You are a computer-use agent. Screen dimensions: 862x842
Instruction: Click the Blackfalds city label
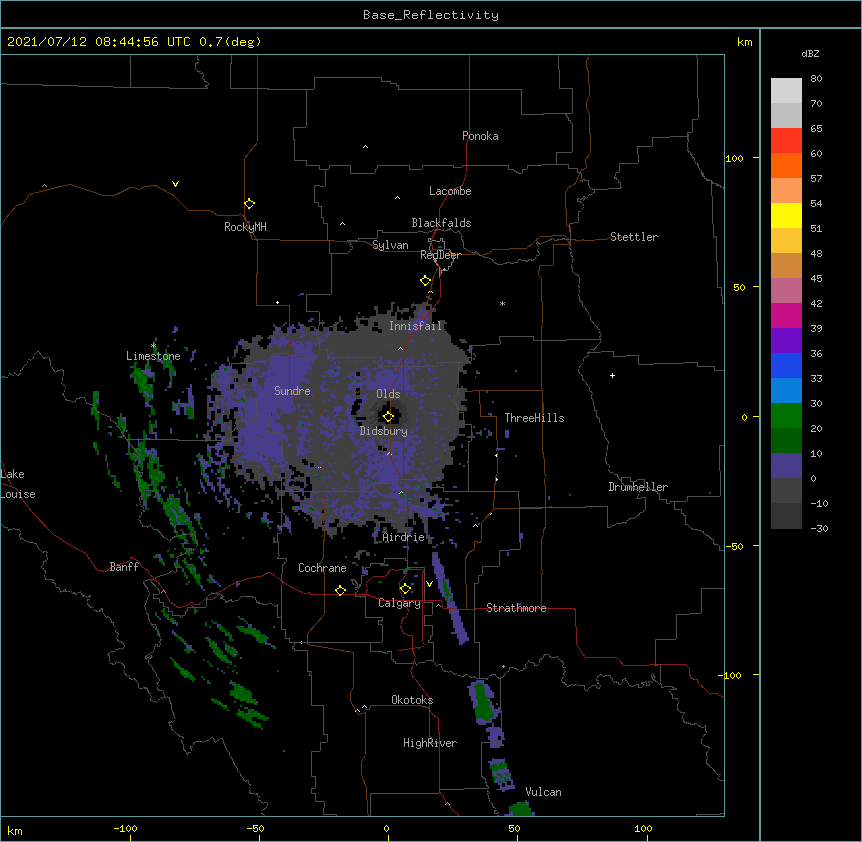point(441,223)
